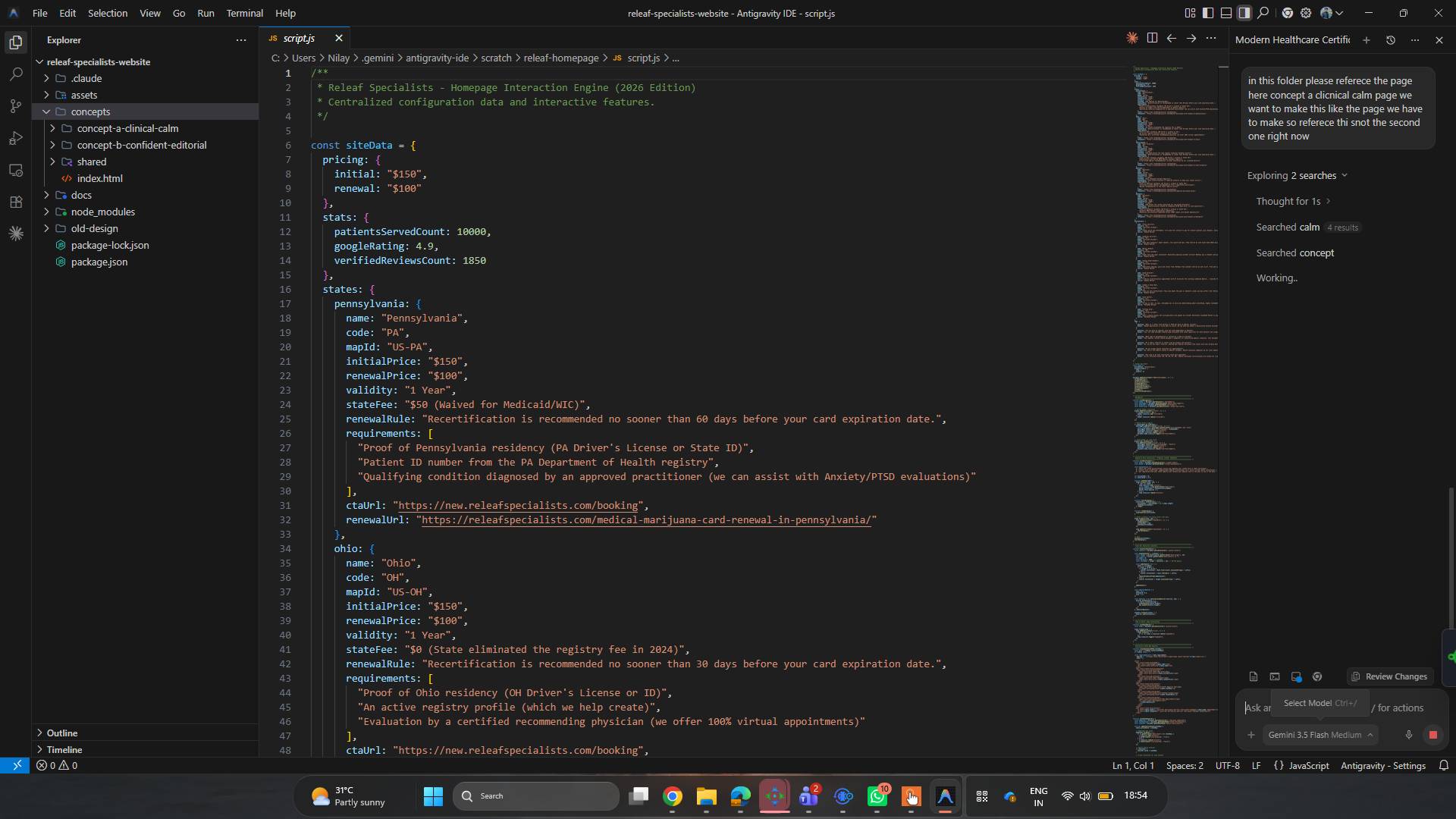The width and height of the screenshot is (1456, 819).
Task: Expand the concept-a-clinical-calm folder
Action: point(127,128)
